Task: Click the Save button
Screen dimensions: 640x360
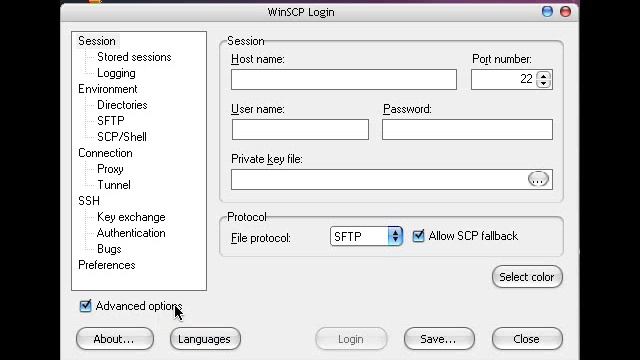Action: tap(439, 339)
